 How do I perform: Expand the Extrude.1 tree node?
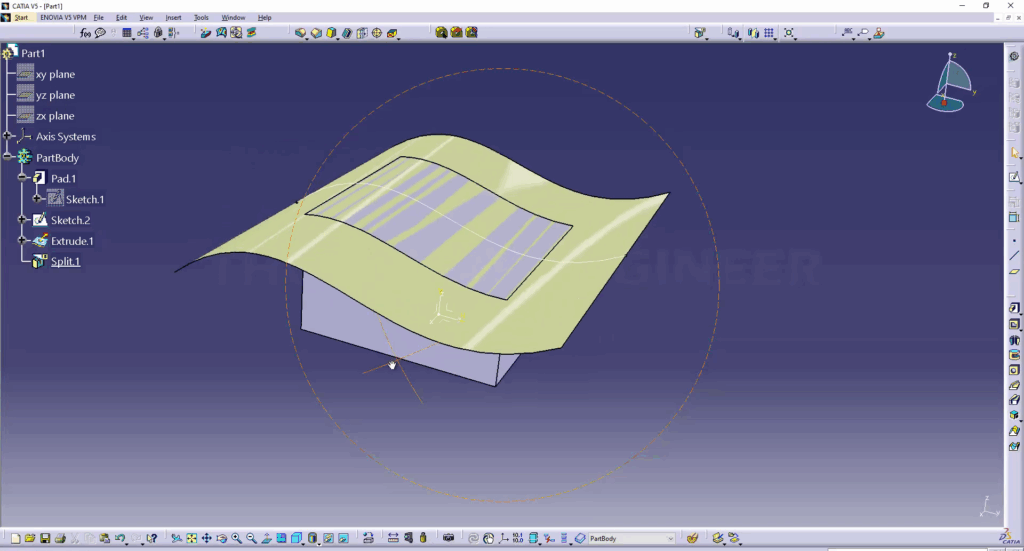point(24,241)
